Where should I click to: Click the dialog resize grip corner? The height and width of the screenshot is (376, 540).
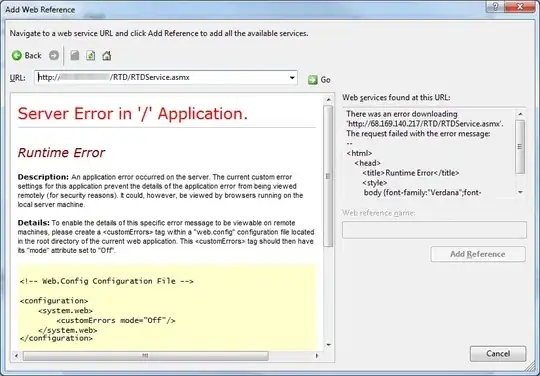pos(530,366)
